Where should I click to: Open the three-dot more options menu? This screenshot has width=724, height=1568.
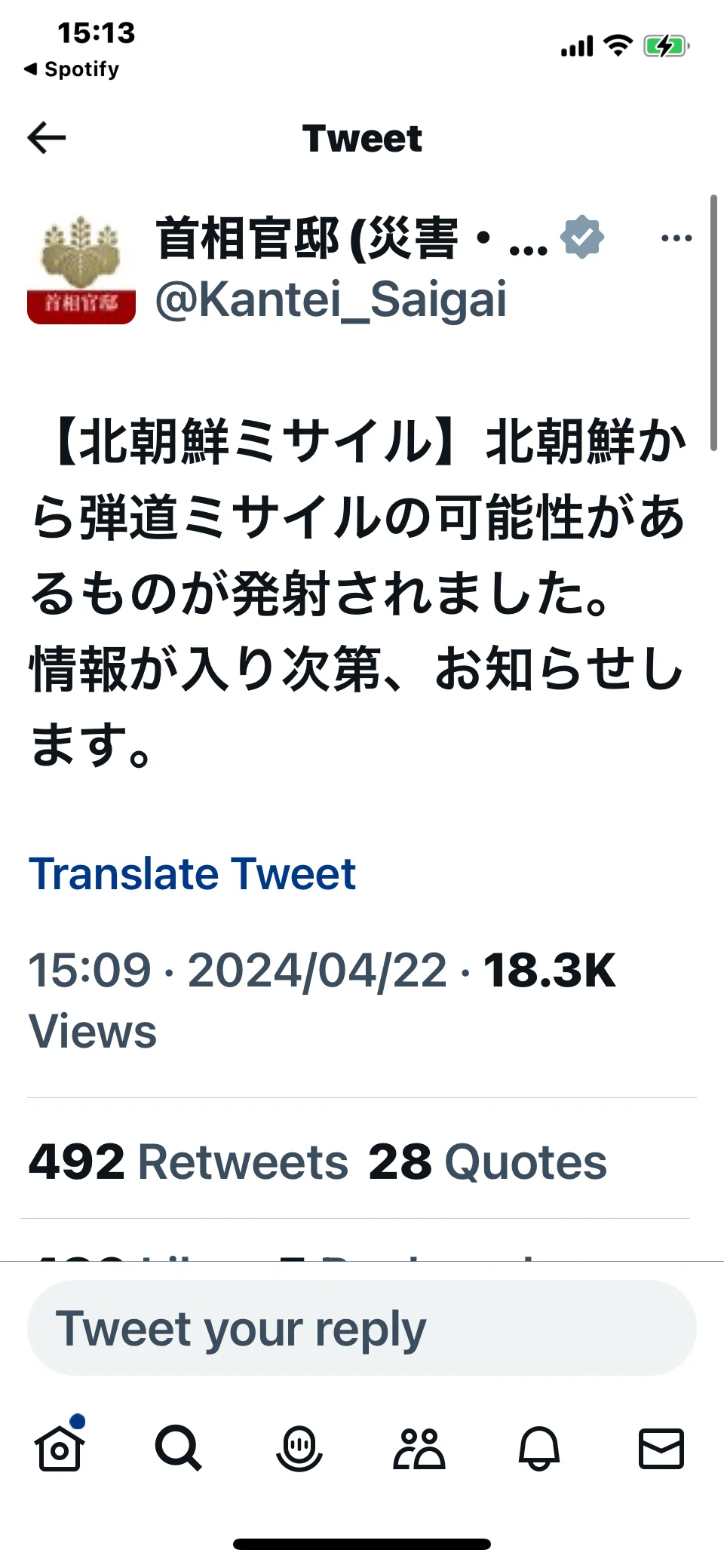pos(676,238)
